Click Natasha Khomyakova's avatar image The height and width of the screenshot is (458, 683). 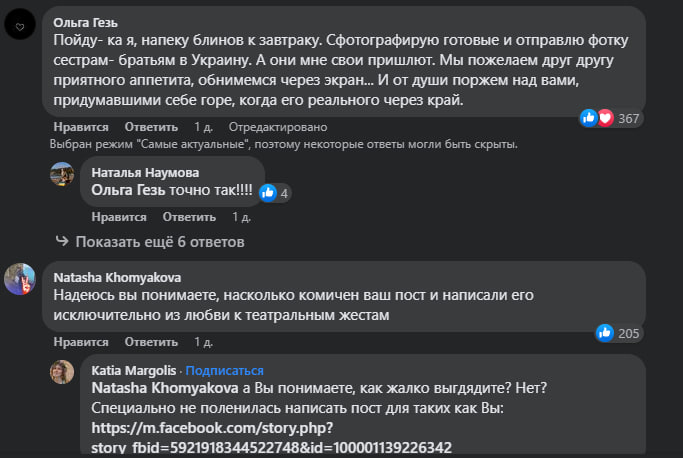pyautogui.click(x=21, y=280)
